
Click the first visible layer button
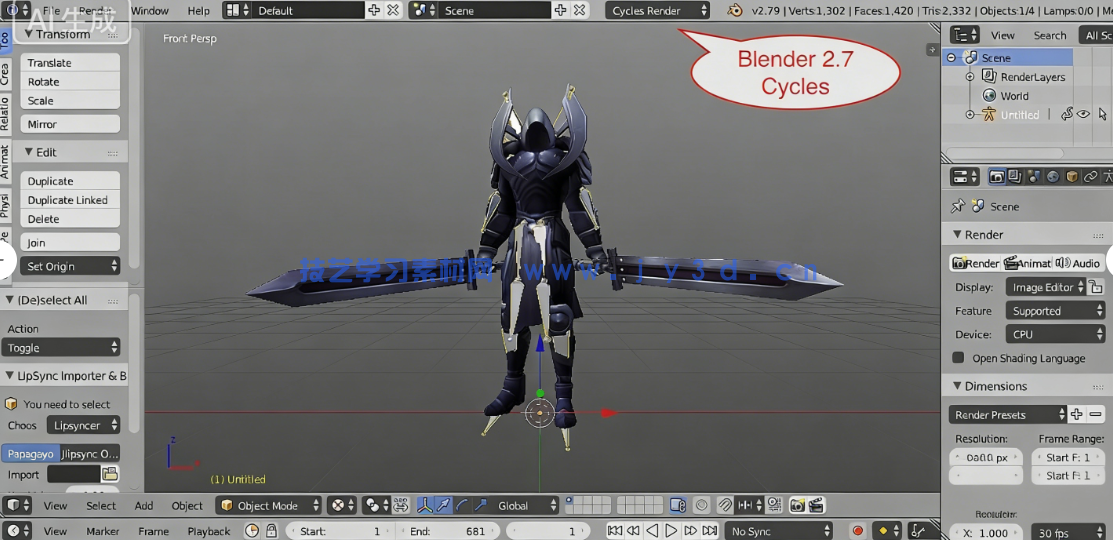pos(571,501)
